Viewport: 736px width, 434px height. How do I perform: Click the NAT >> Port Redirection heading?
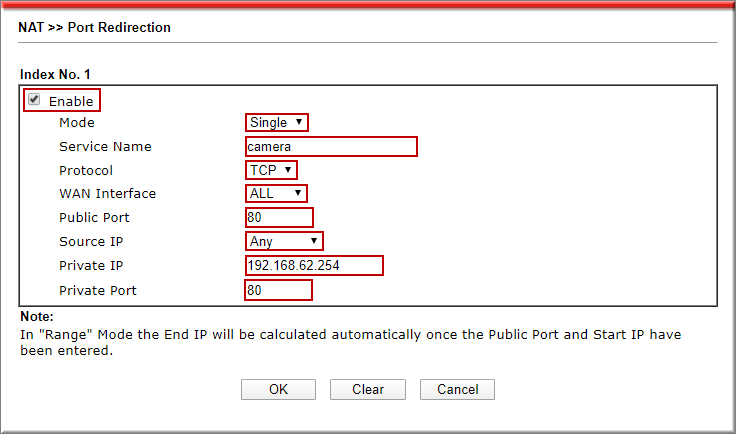[x=95, y=28]
